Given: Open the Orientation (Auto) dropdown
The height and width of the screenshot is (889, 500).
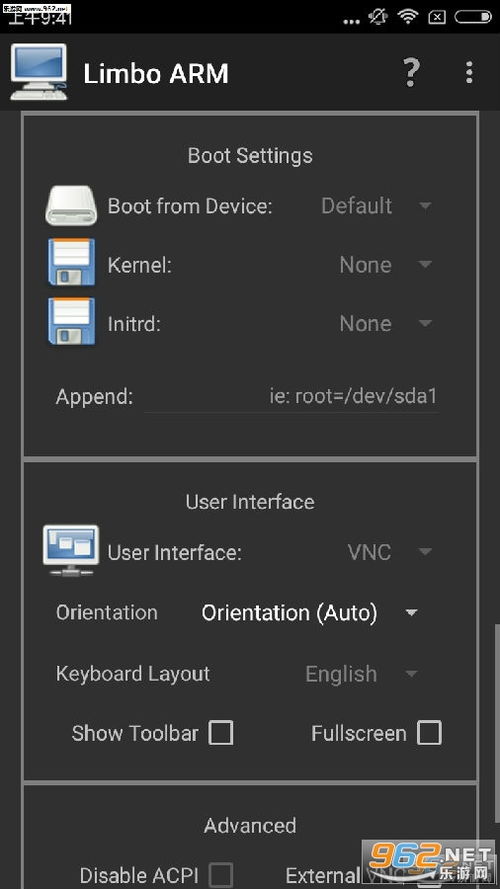Looking at the screenshot, I should click(310, 613).
